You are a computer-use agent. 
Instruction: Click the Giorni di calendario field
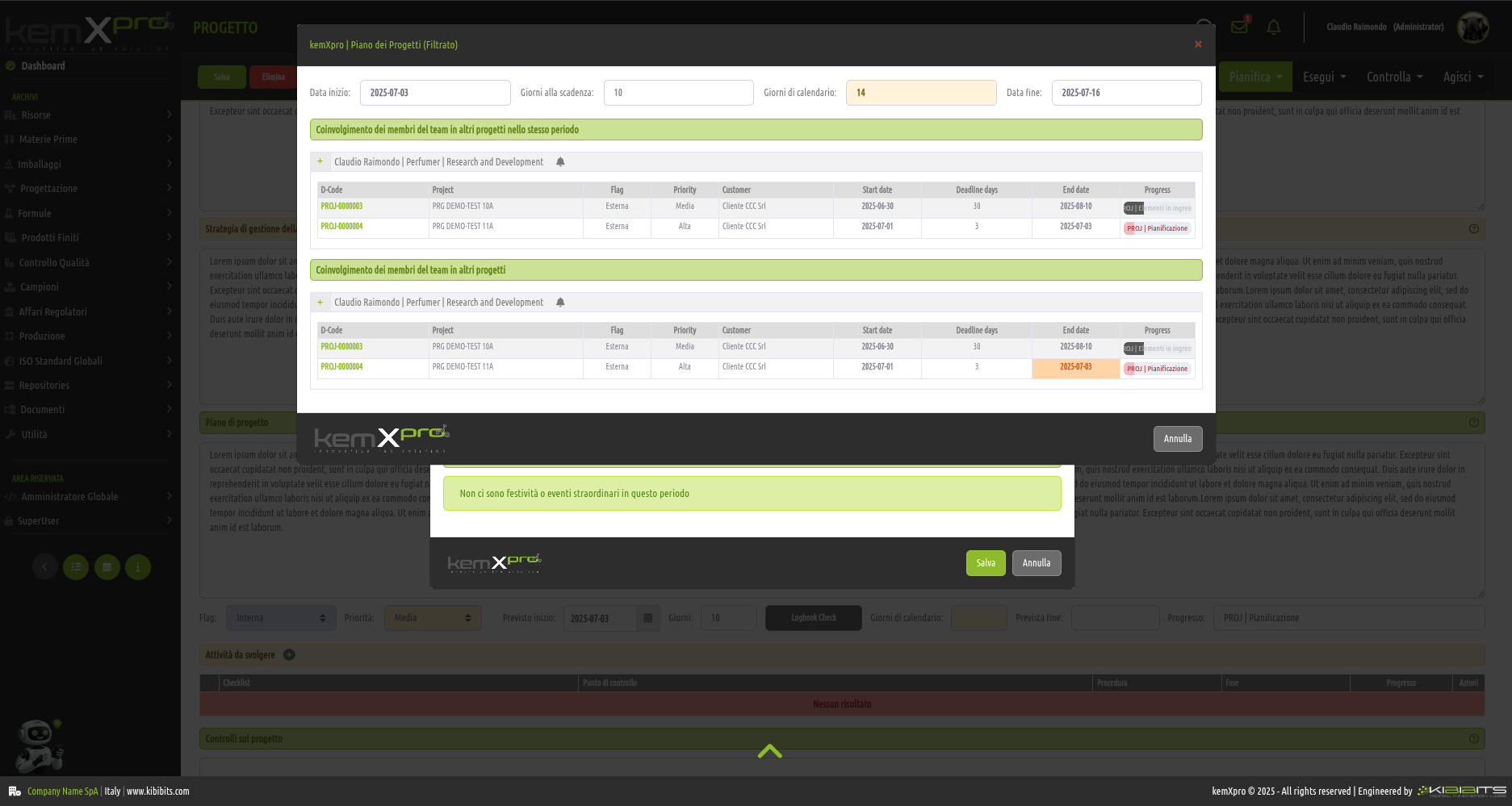coord(920,93)
